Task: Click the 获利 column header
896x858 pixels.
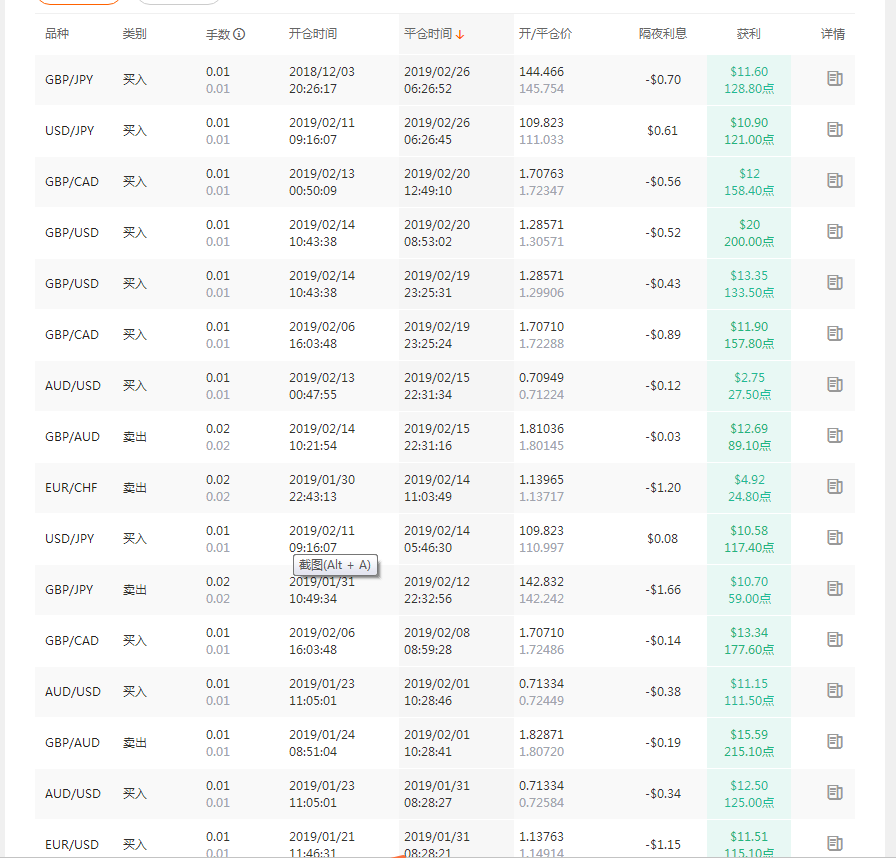Action: tap(749, 34)
